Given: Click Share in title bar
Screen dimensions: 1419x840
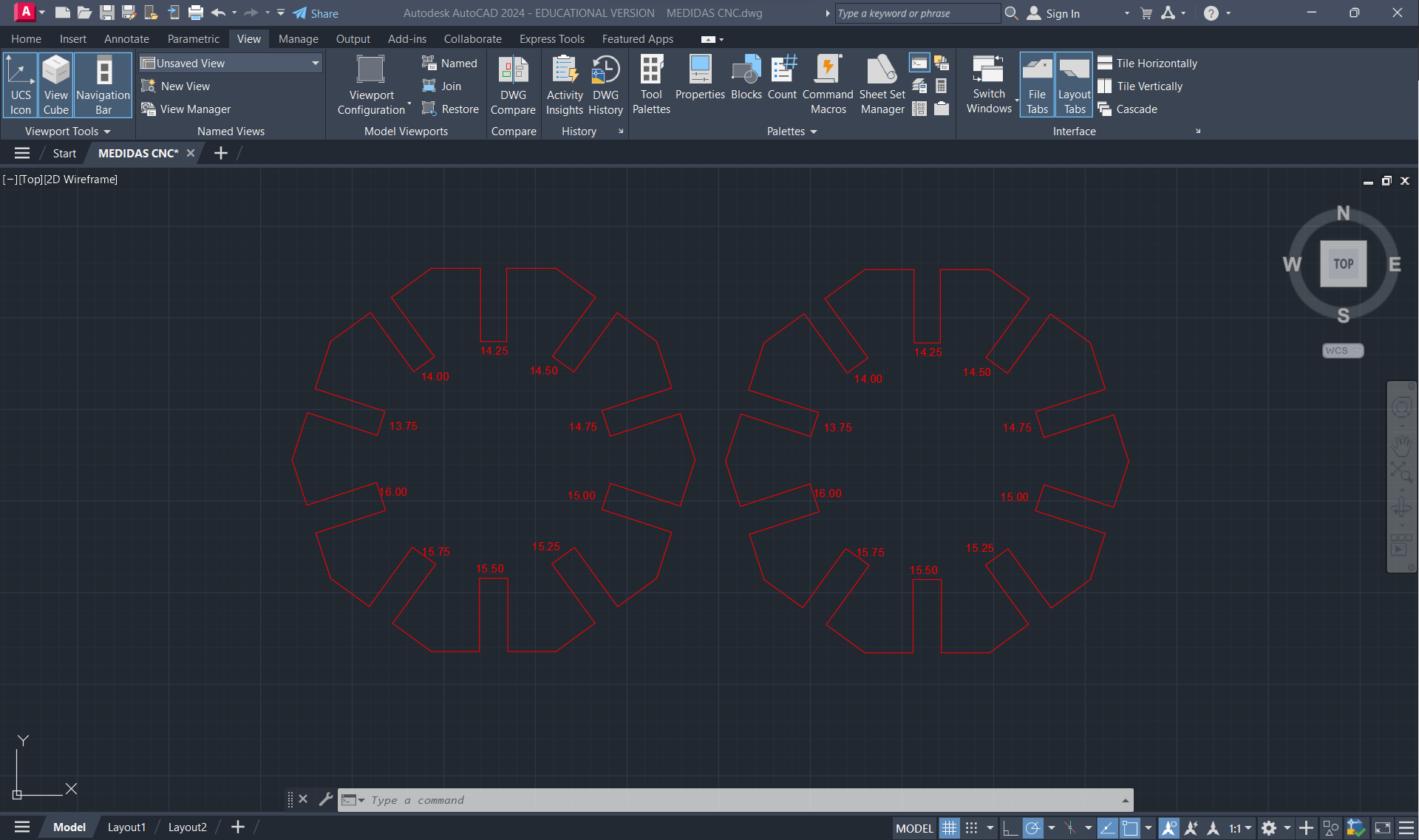Looking at the screenshot, I should [316, 13].
